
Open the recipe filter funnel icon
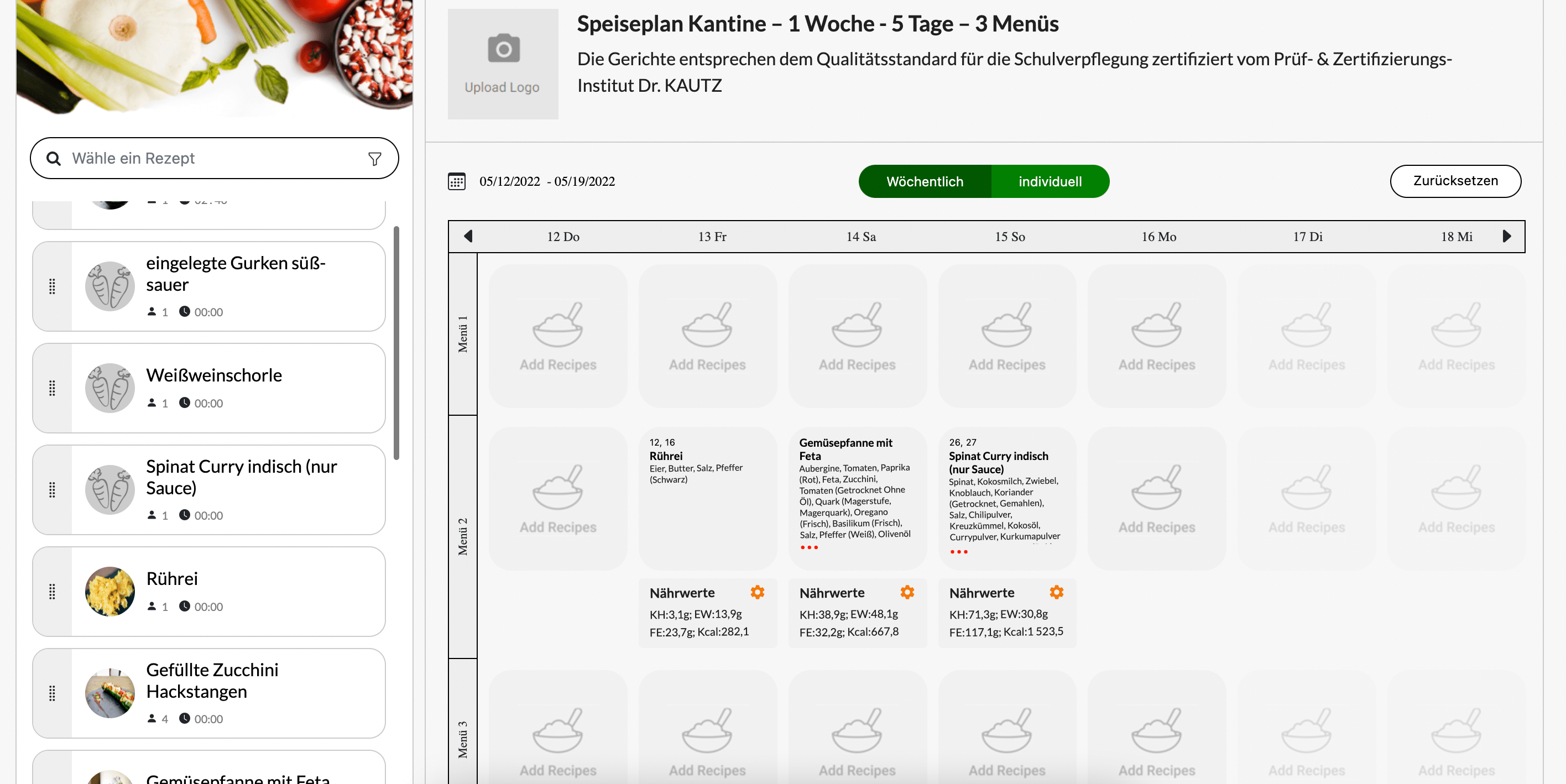click(x=374, y=159)
